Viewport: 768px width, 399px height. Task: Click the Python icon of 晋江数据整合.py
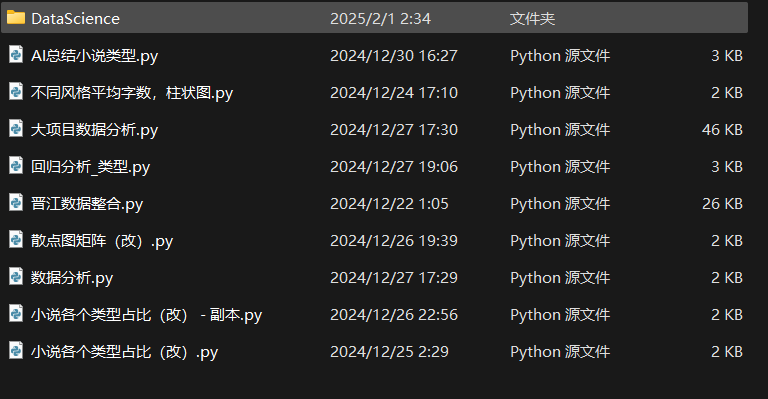[16, 202]
